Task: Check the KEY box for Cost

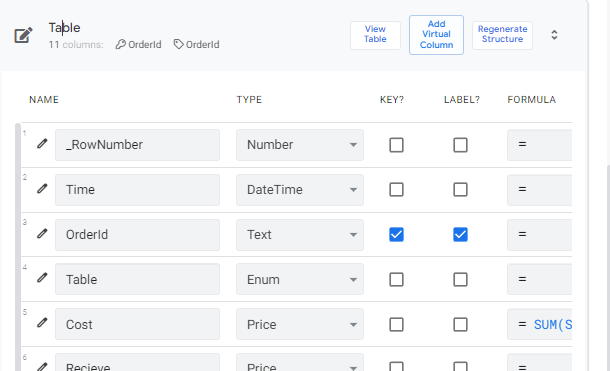Action: pyautogui.click(x=396, y=324)
